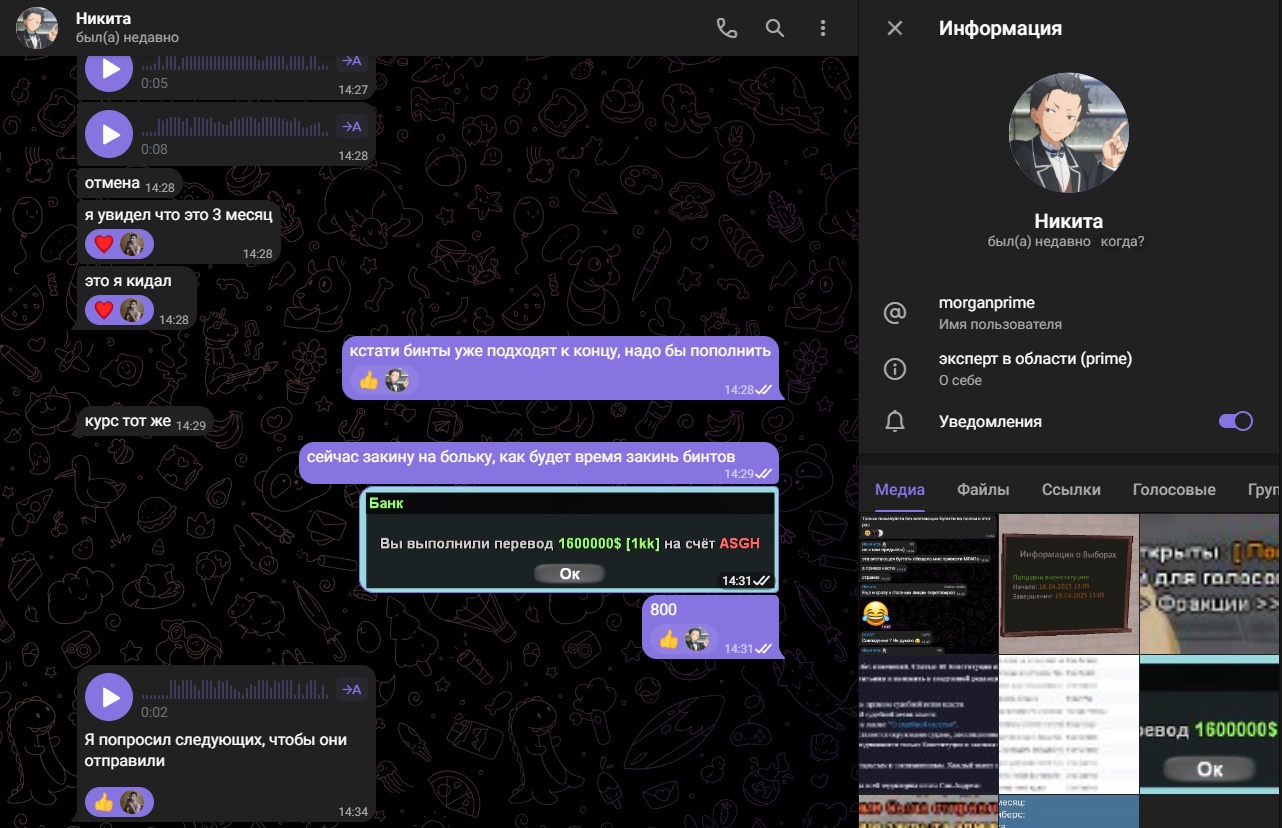Copy the username morganprime

pyautogui.click(x=987, y=303)
